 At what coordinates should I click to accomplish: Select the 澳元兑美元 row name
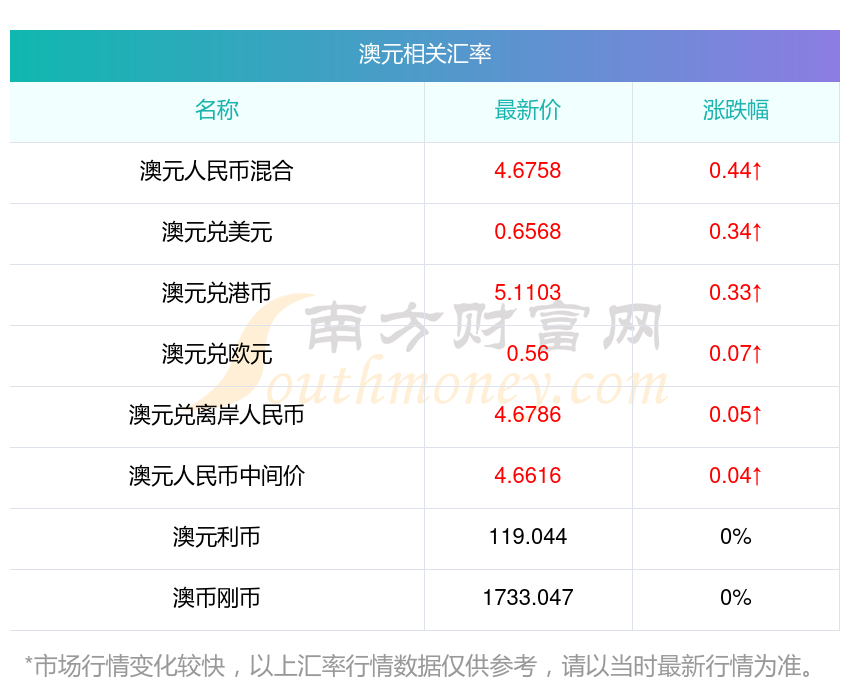tap(216, 232)
